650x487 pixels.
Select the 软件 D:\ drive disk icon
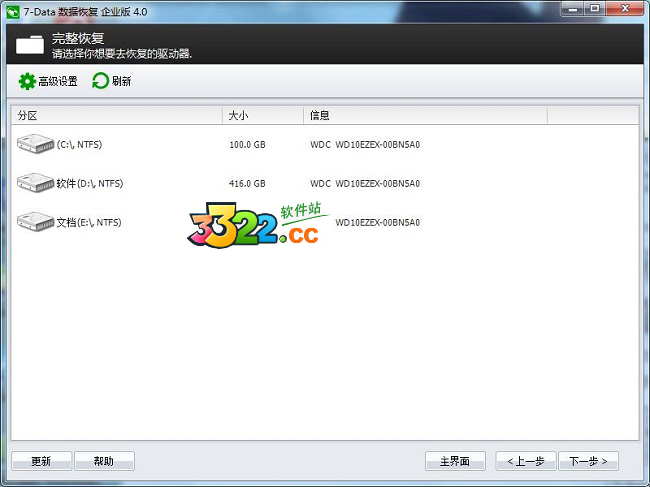coord(36,183)
